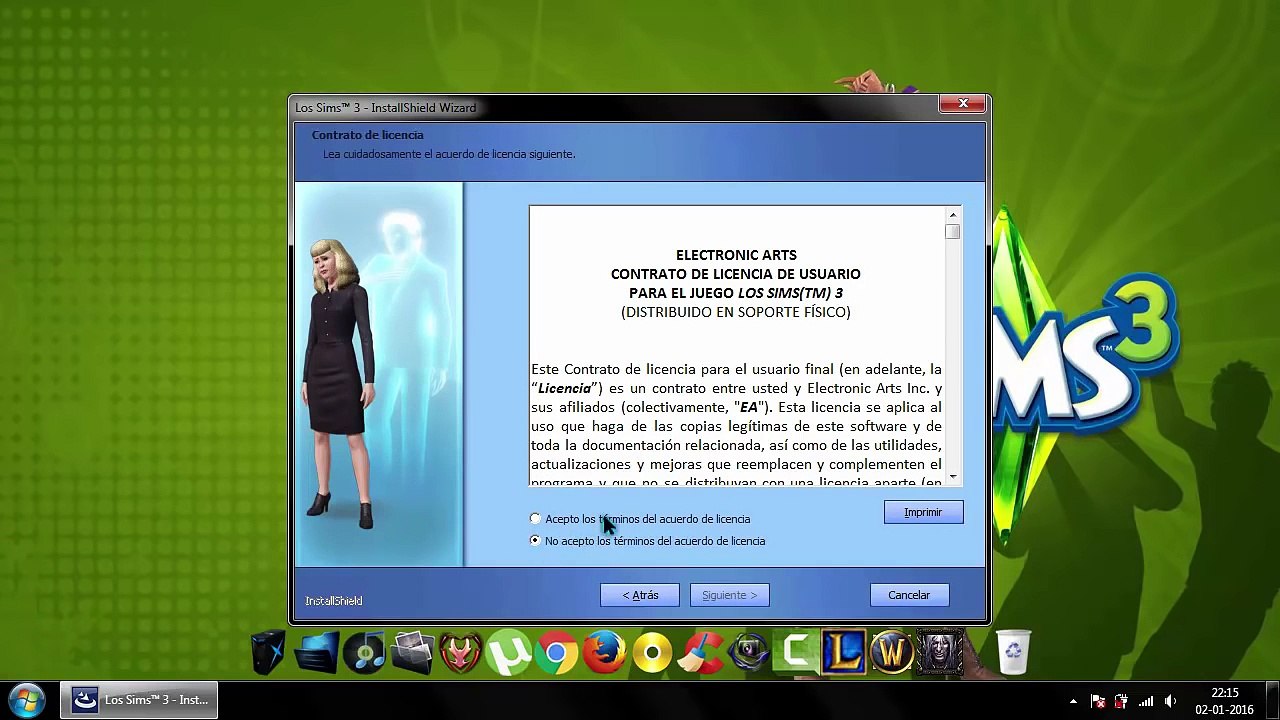Click the 'Los Sims 3 - Inst...' taskbar button

tap(139, 700)
